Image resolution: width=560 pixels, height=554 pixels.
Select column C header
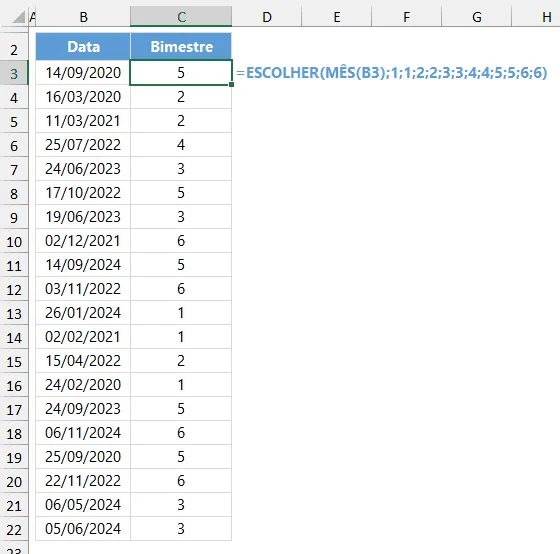[x=181, y=17]
